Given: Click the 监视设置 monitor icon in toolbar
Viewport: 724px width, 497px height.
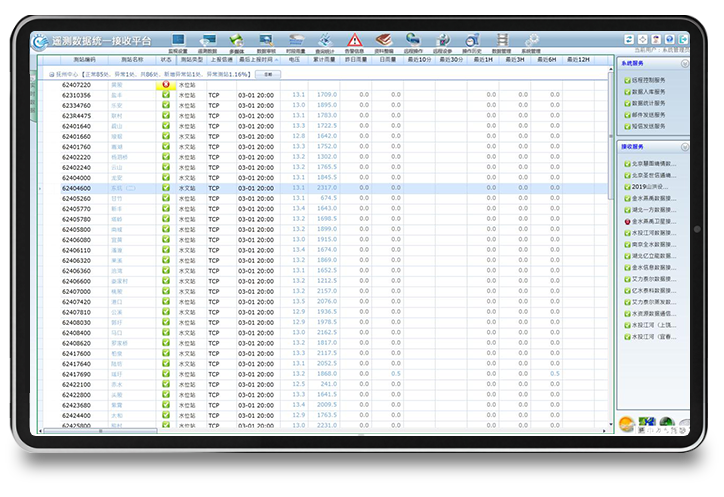Looking at the screenshot, I should [x=178, y=40].
